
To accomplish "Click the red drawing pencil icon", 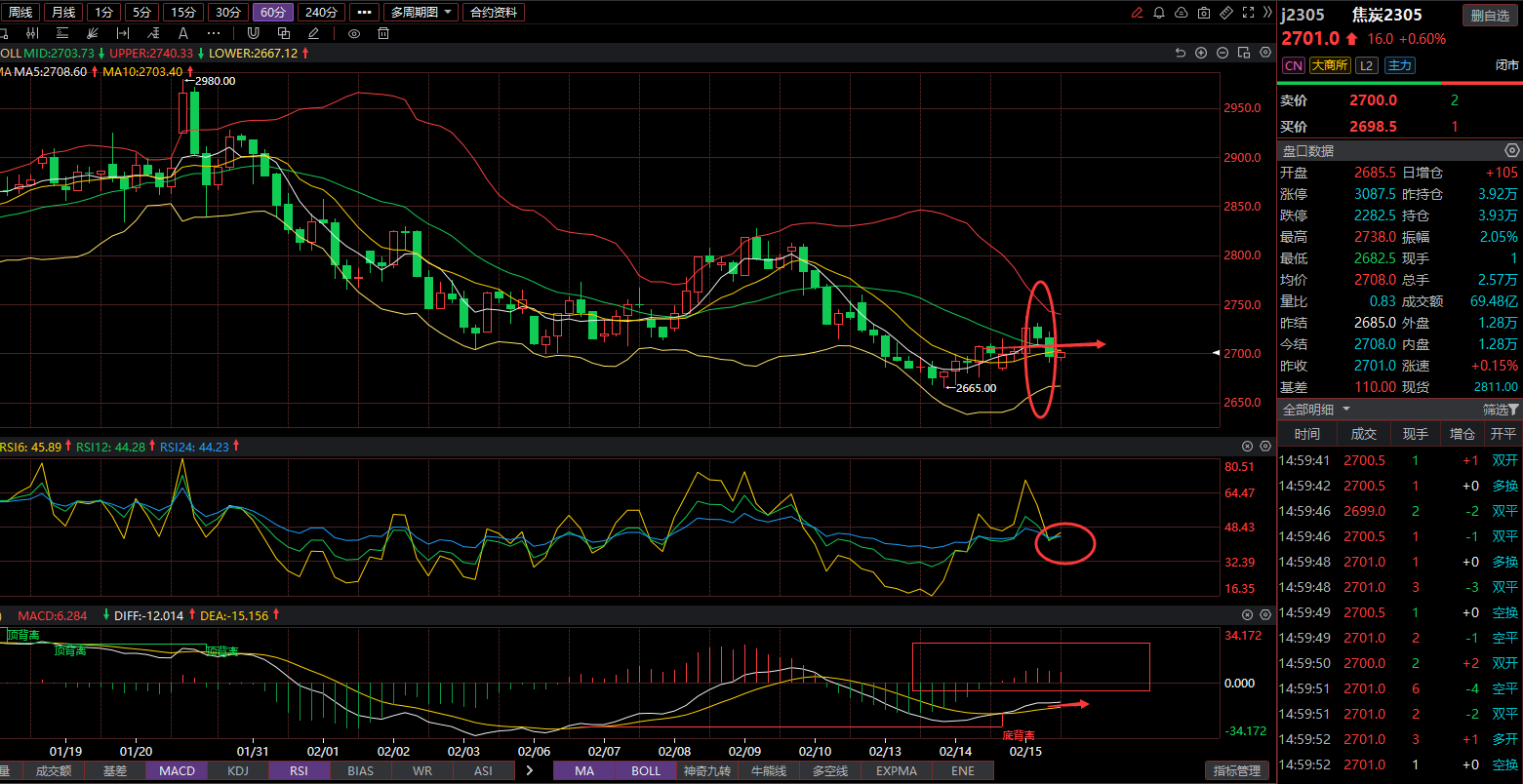I will (x=1137, y=13).
